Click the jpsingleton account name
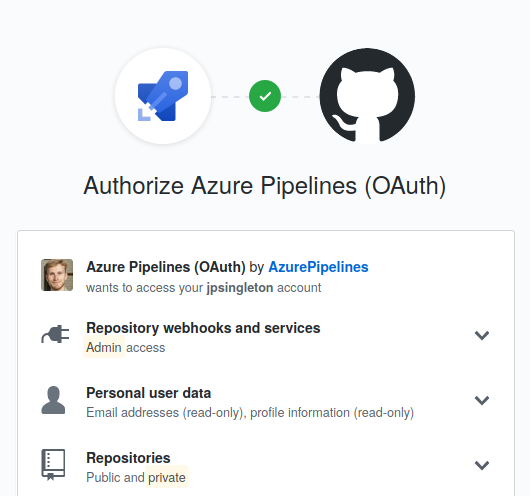This screenshot has width=530, height=496. point(240,288)
